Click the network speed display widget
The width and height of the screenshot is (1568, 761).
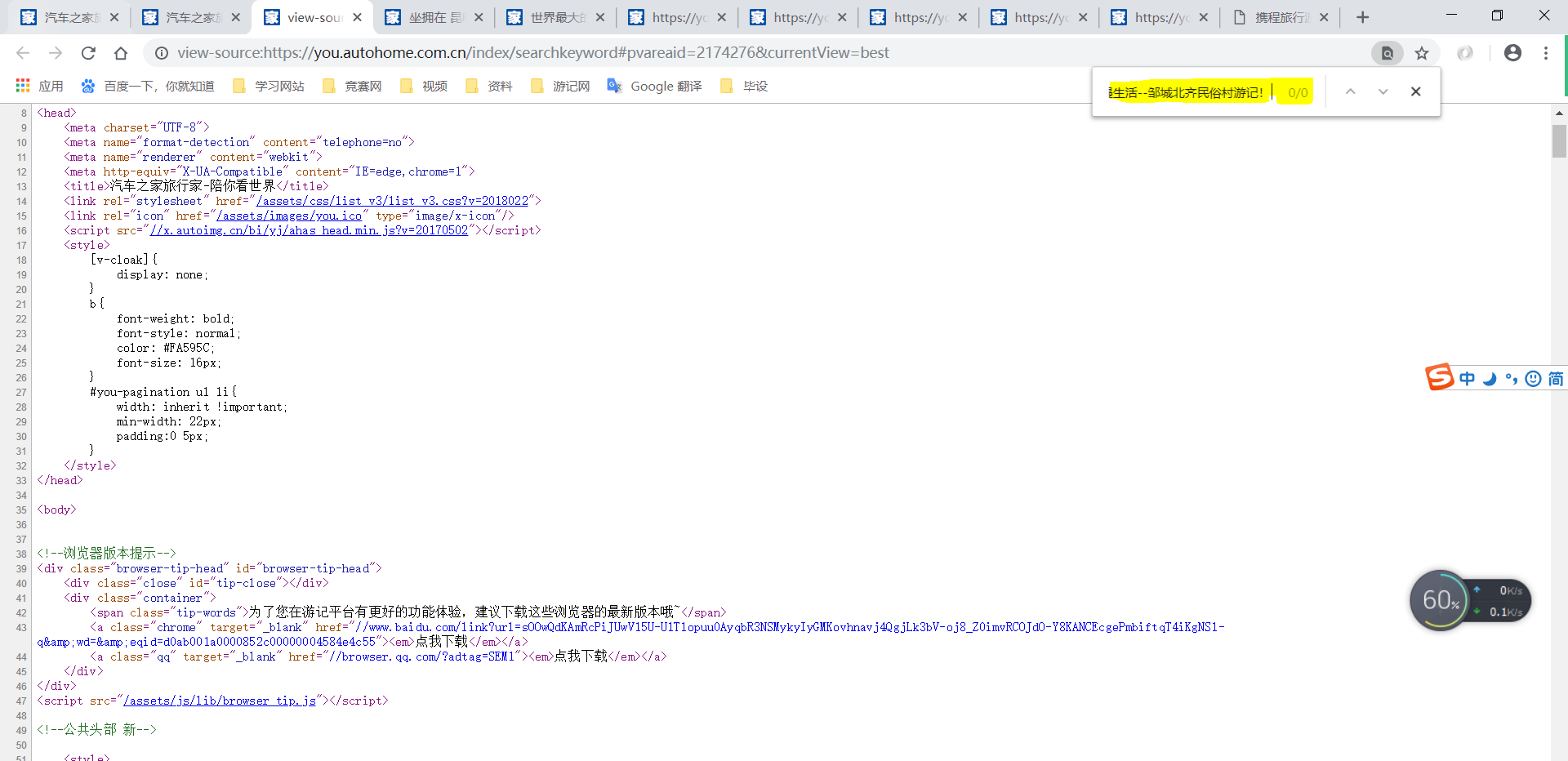[x=1500, y=601]
